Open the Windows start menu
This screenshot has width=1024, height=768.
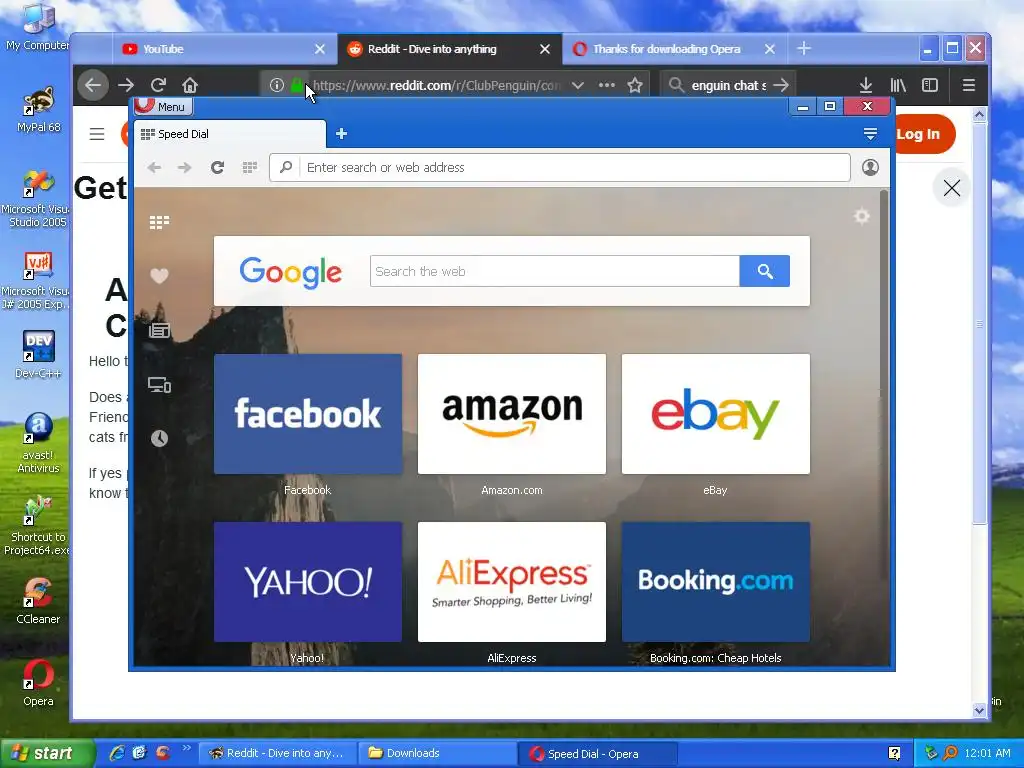[x=46, y=753]
